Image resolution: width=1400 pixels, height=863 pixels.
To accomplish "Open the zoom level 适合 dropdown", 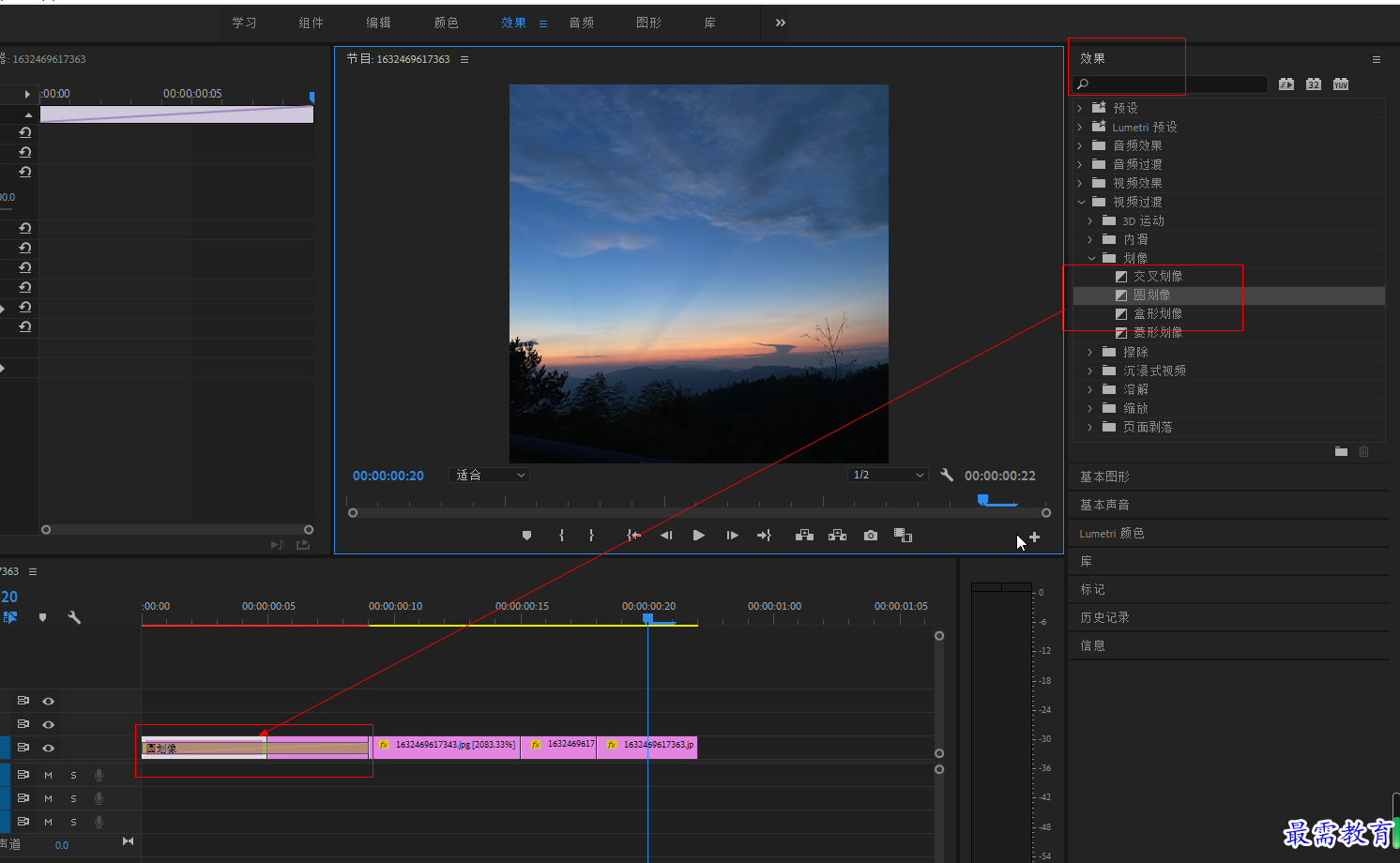I will click(489, 476).
